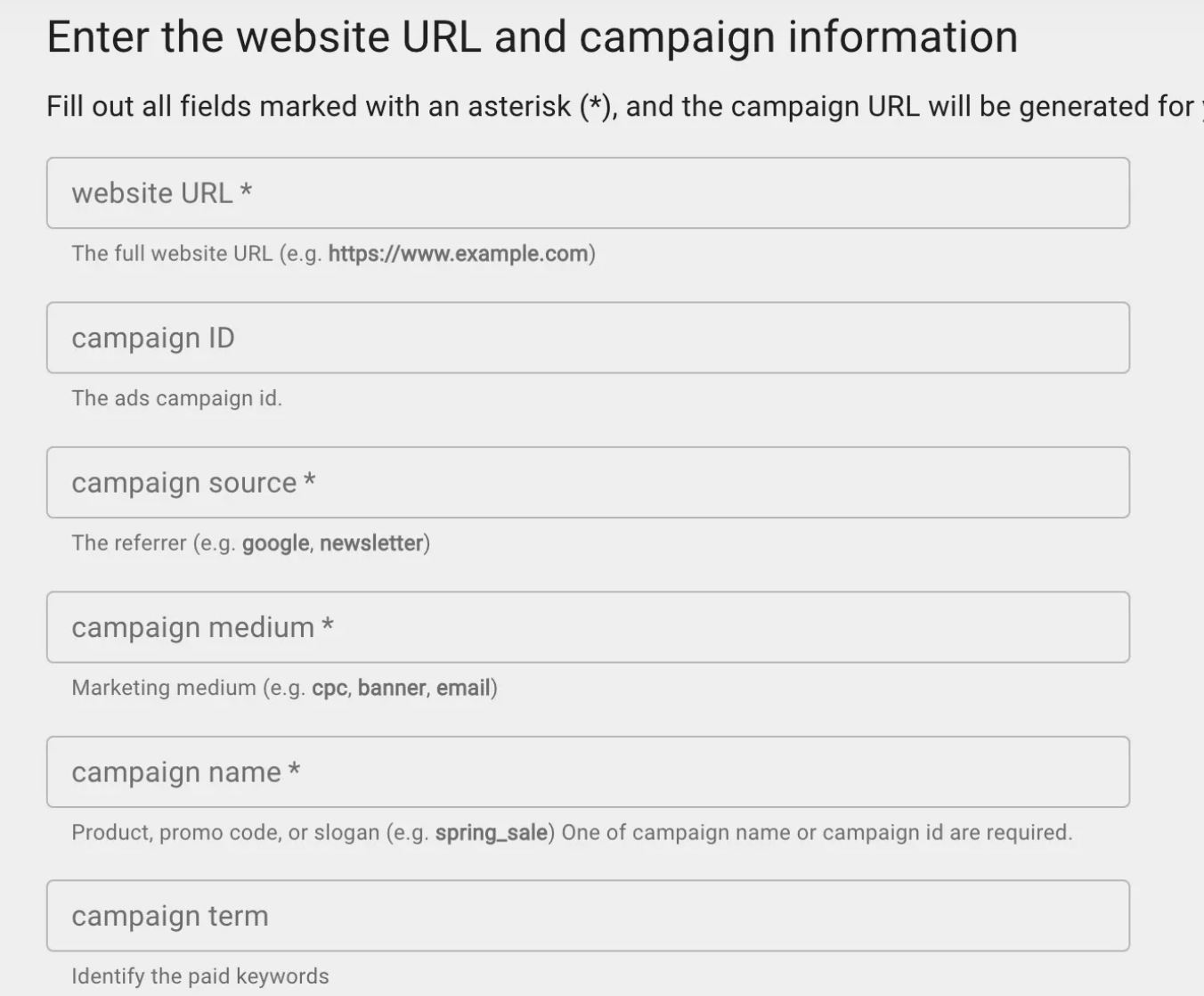Click the 'Enter the website URL' page heading
Screen dimensions: 1204x996
[x=532, y=37]
